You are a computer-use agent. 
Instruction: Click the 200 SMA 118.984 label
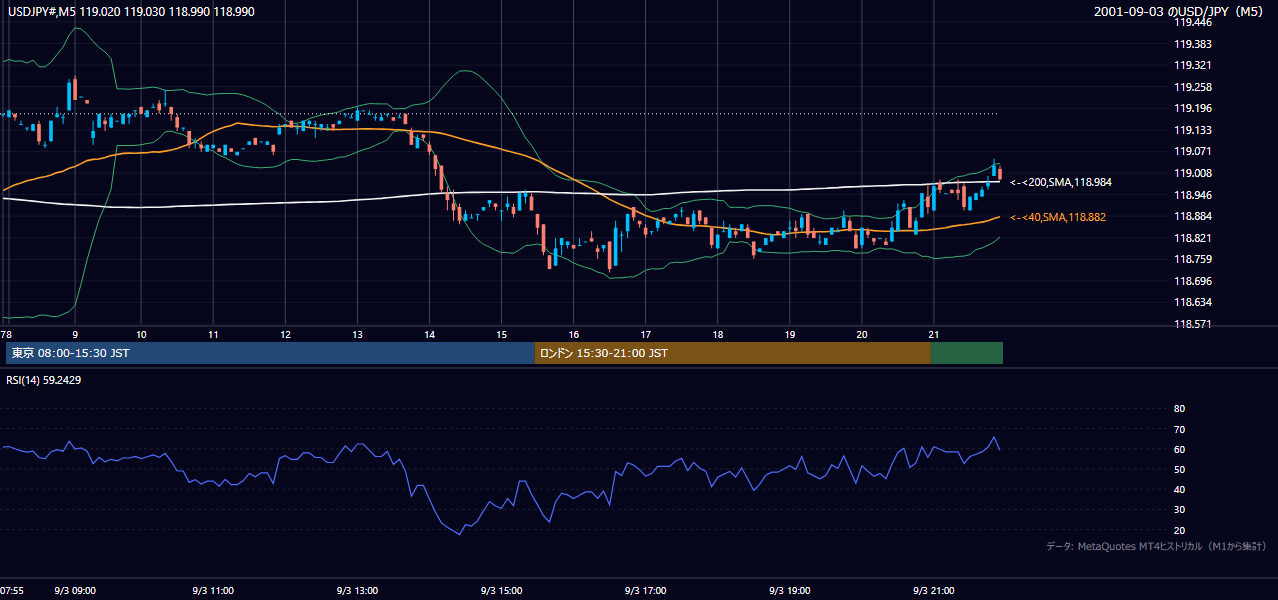1061,182
